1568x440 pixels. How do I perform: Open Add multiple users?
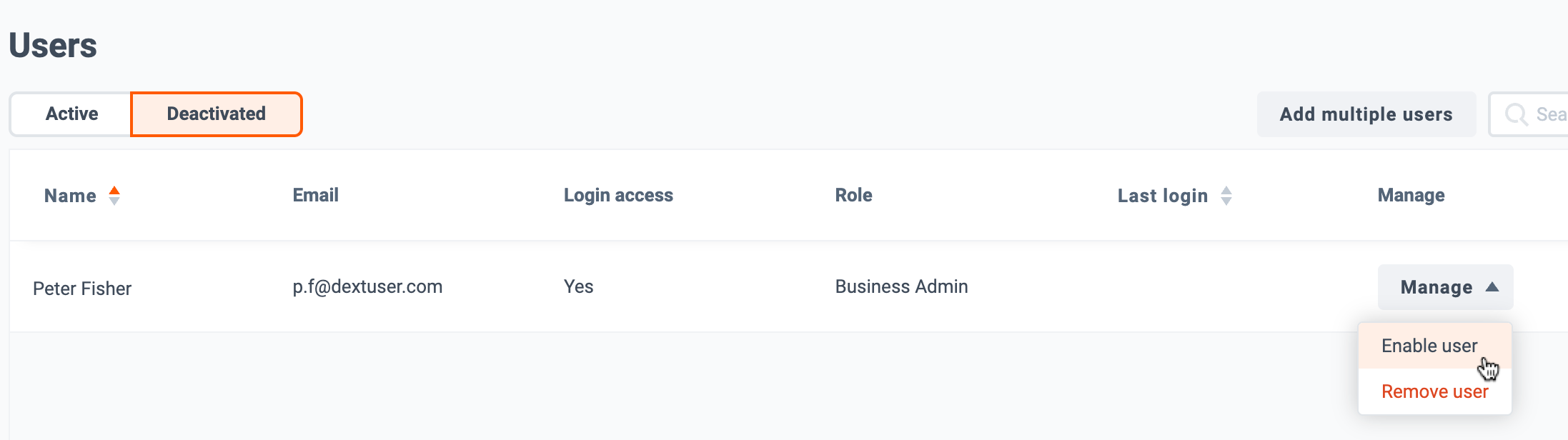1366,114
